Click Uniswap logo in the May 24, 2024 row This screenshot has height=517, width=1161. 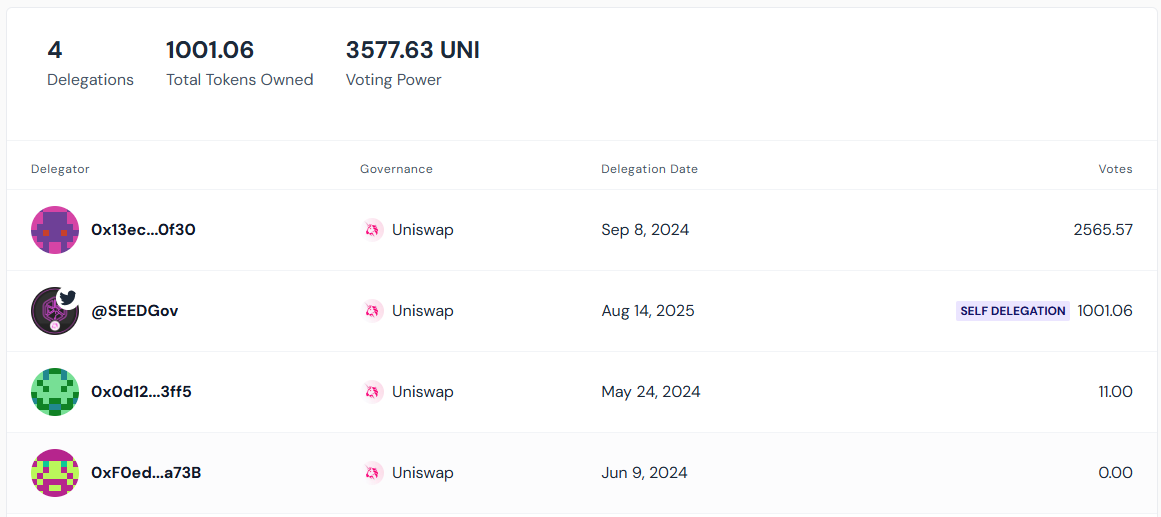pyautogui.click(x=373, y=392)
